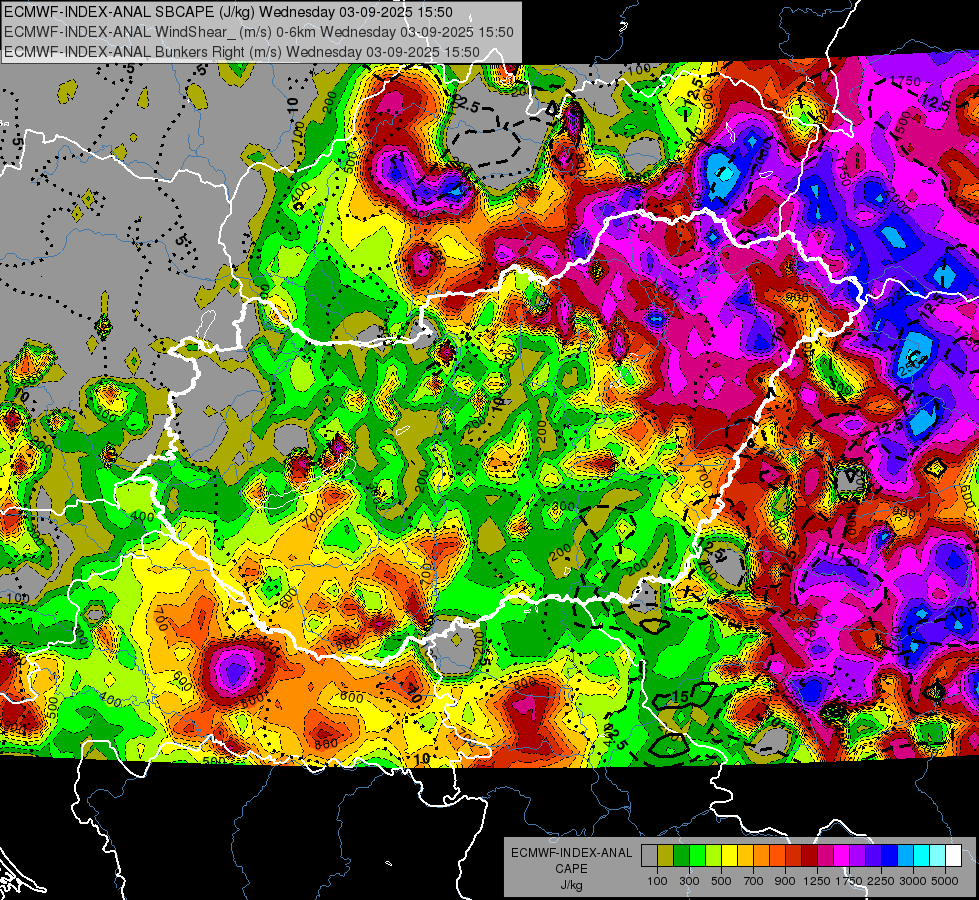Pick the pure yellow legend swatch
Image resolution: width=979 pixels, height=900 pixels.
click(729, 856)
